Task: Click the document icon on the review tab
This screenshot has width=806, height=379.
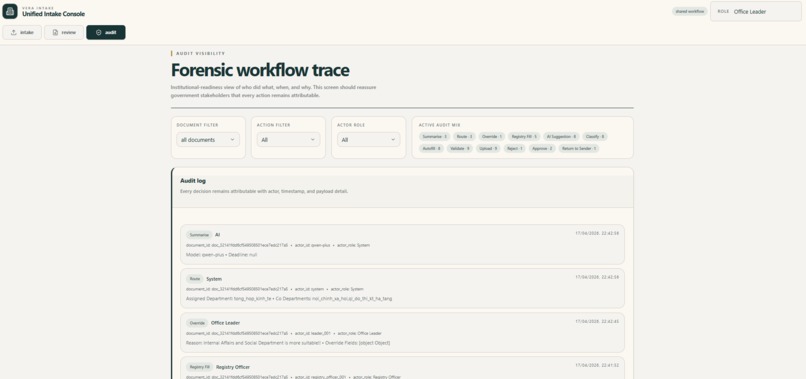Action: (55, 32)
